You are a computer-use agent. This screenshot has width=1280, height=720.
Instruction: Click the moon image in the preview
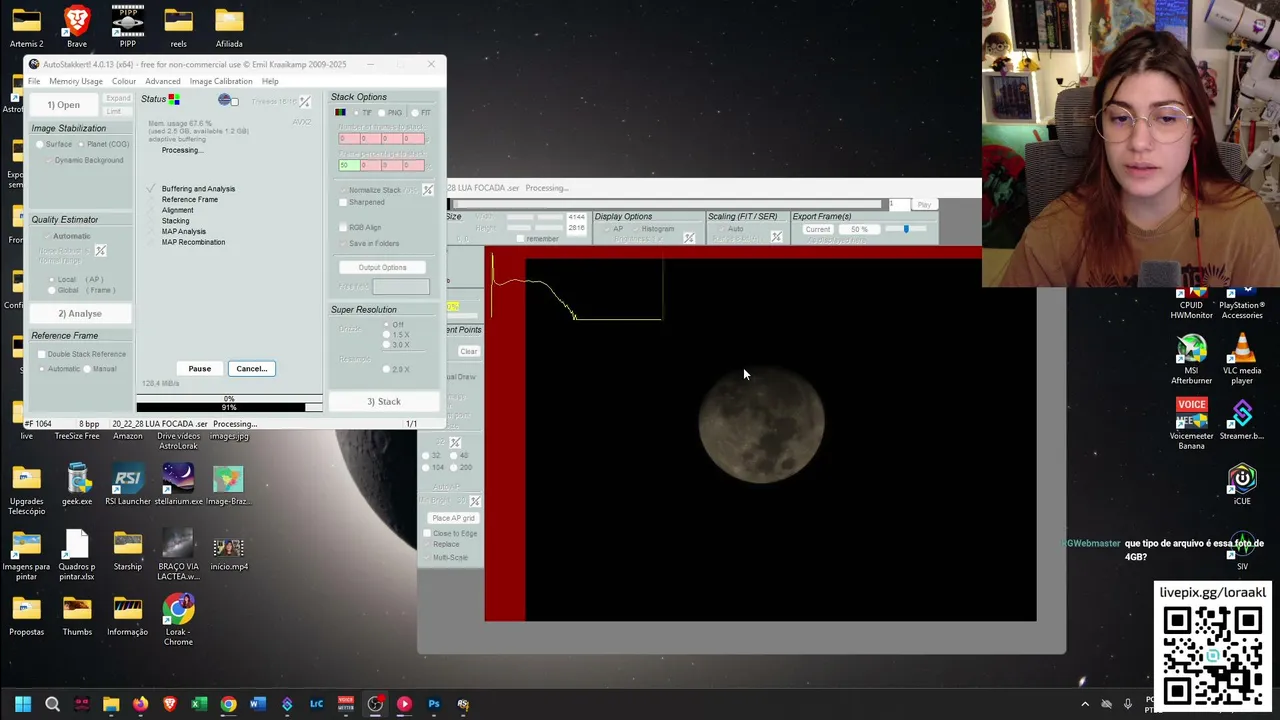coord(761,425)
